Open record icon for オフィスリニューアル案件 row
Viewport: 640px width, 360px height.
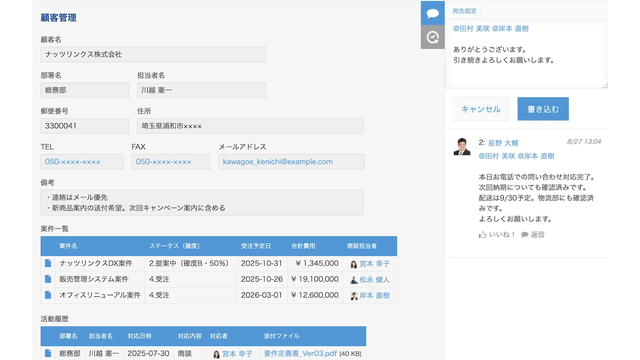[48, 295]
